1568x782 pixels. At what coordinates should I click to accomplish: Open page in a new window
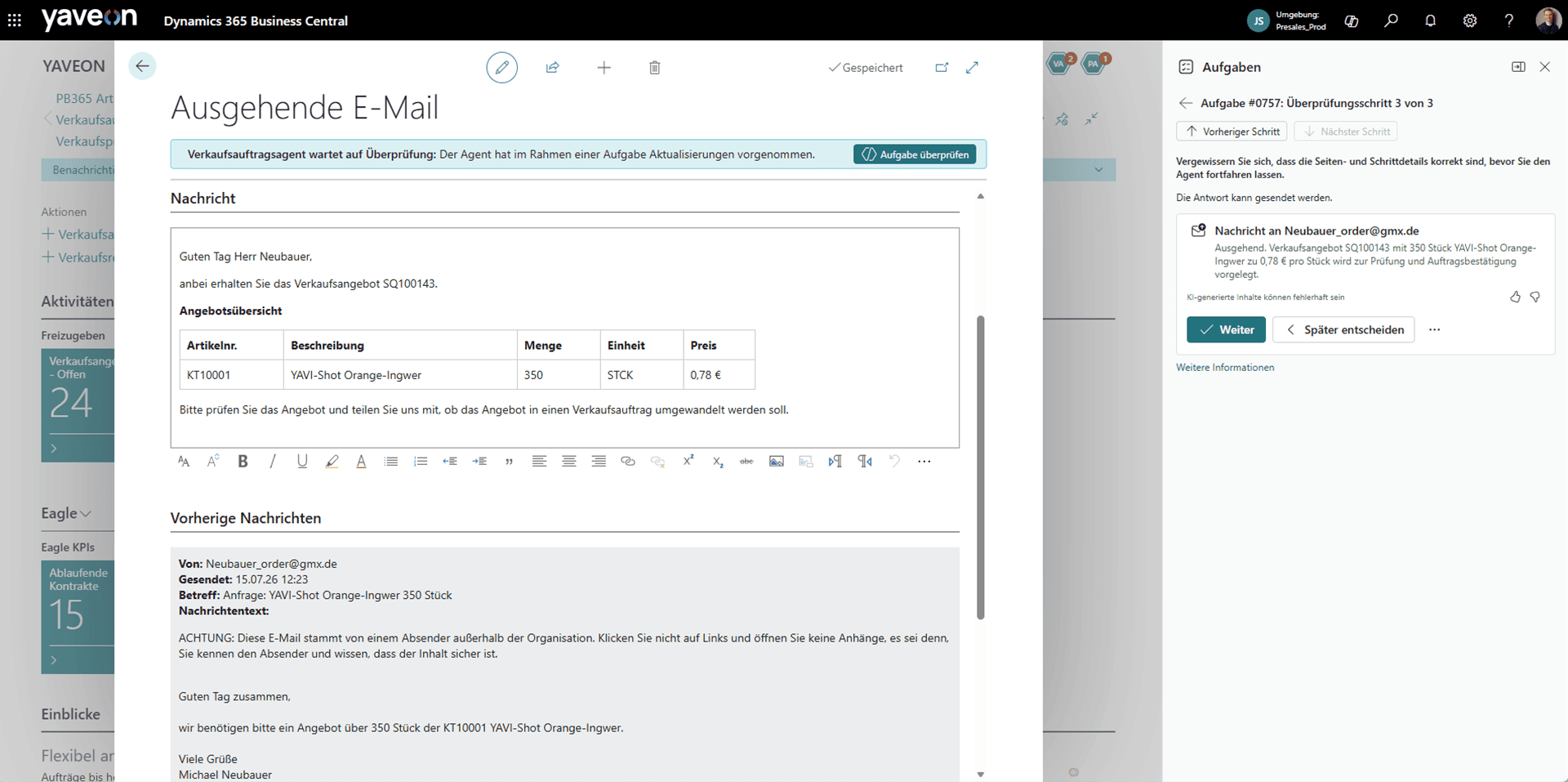pos(942,68)
